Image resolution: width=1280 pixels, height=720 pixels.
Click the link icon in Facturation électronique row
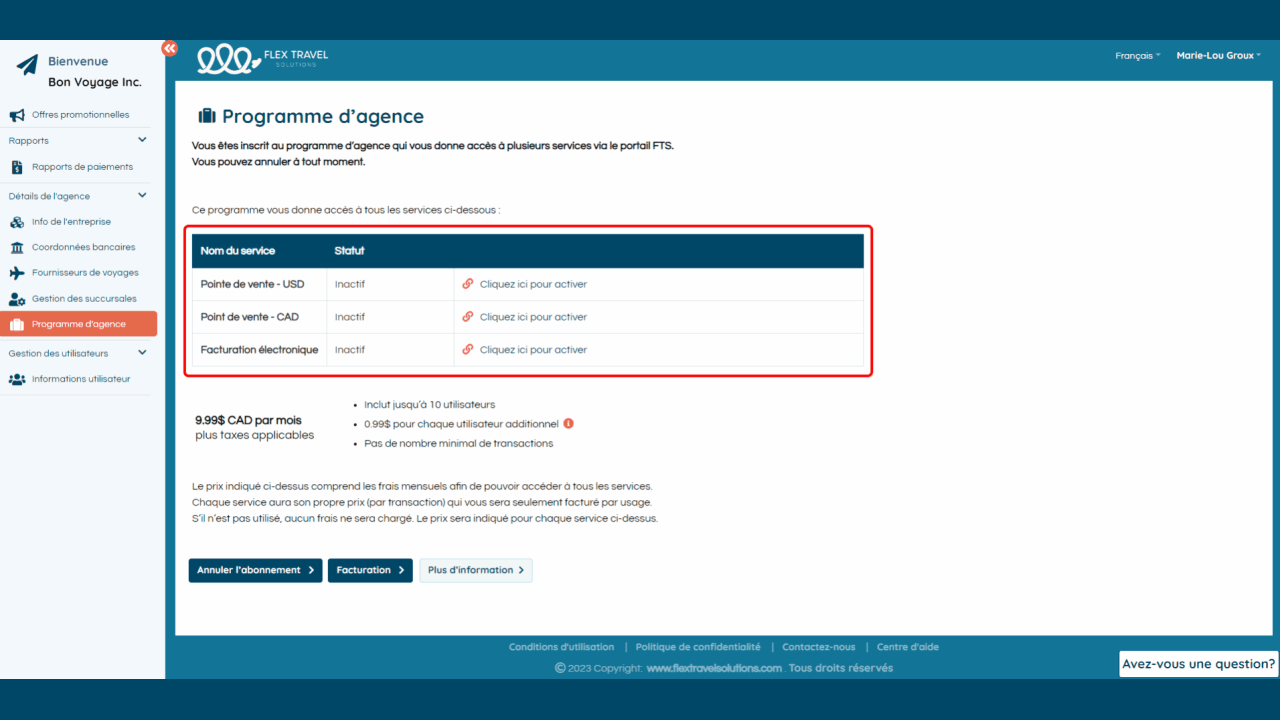coord(468,350)
